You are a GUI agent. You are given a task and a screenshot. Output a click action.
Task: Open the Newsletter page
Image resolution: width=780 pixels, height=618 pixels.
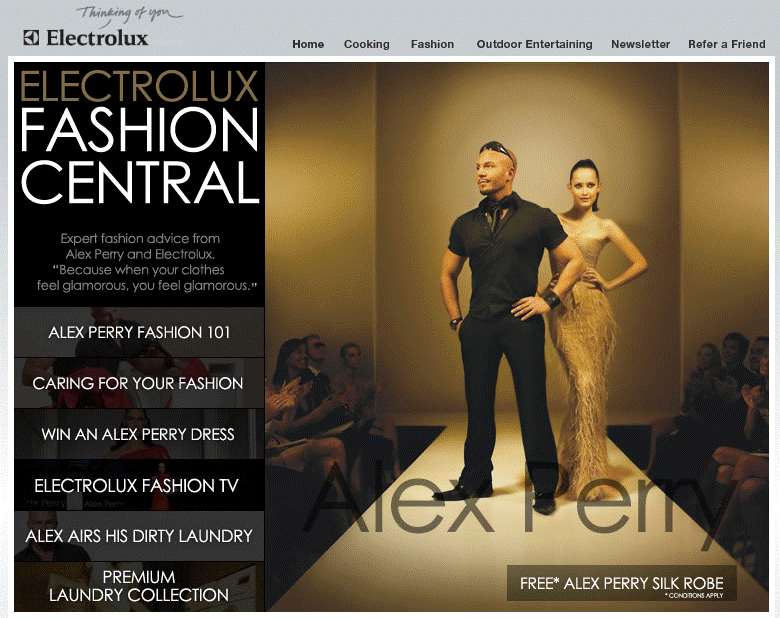point(640,44)
